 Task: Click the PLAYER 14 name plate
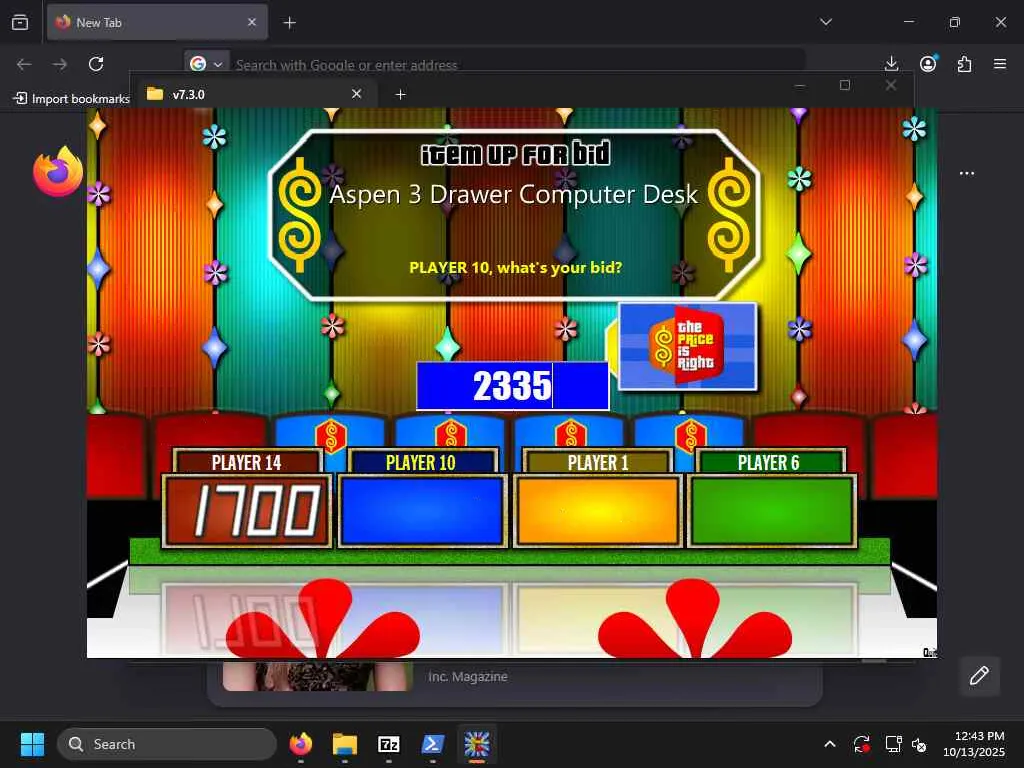[x=247, y=462]
